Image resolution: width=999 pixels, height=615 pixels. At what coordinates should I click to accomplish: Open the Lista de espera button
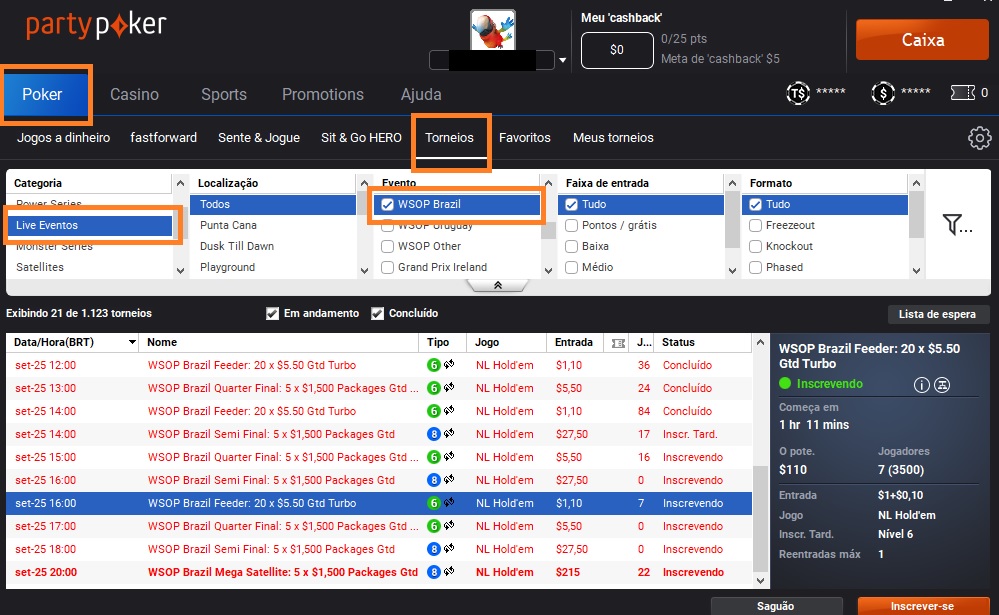point(937,314)
